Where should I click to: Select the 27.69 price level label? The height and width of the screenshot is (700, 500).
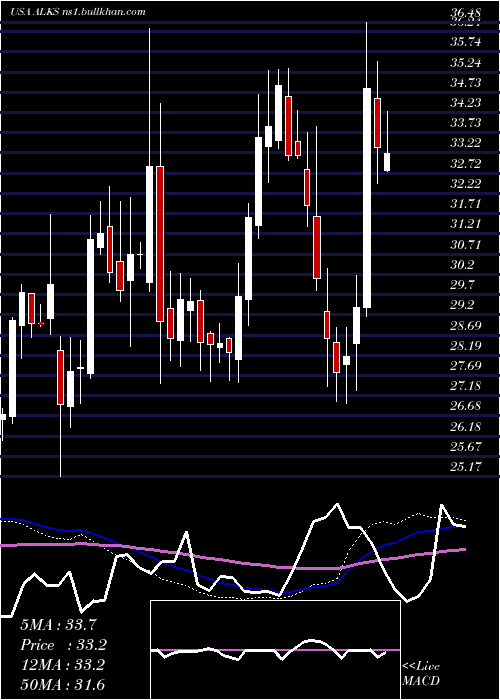[466, 366]
